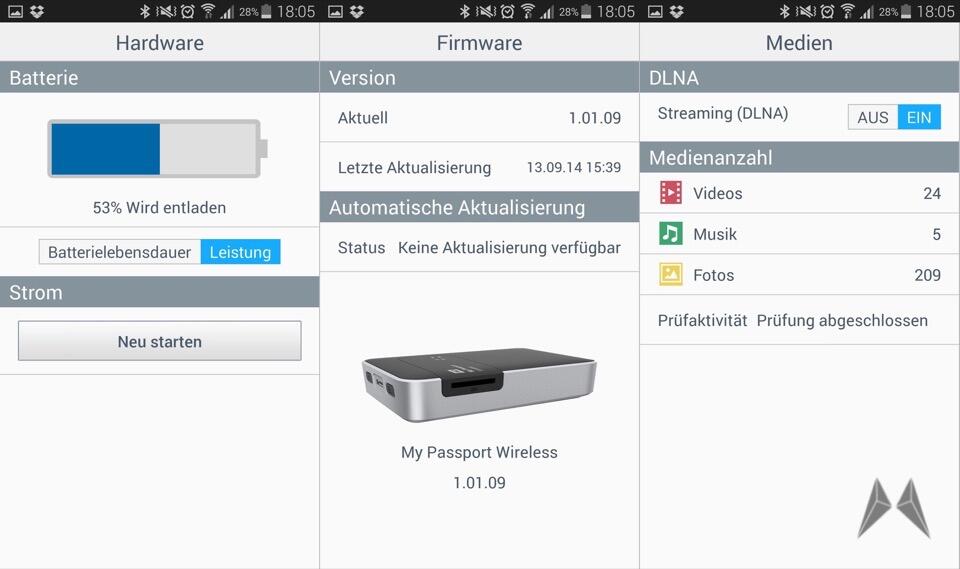
Task: Switch DLNA streaming to EIN
Action: click(919, 117)
